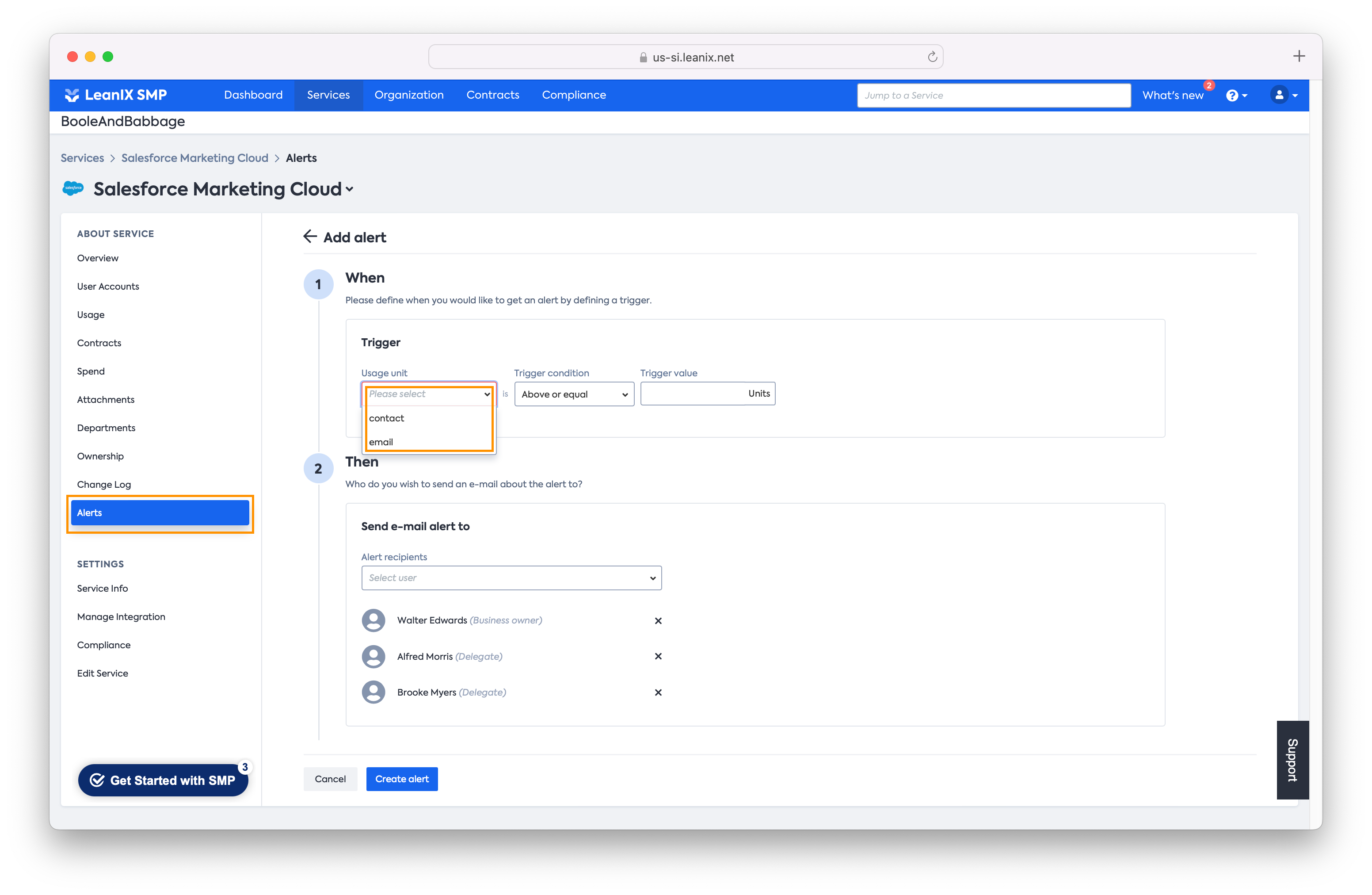Click the What's new notification badge
The width and height of the screenshot is (1372, 895).
(1209, 85)
